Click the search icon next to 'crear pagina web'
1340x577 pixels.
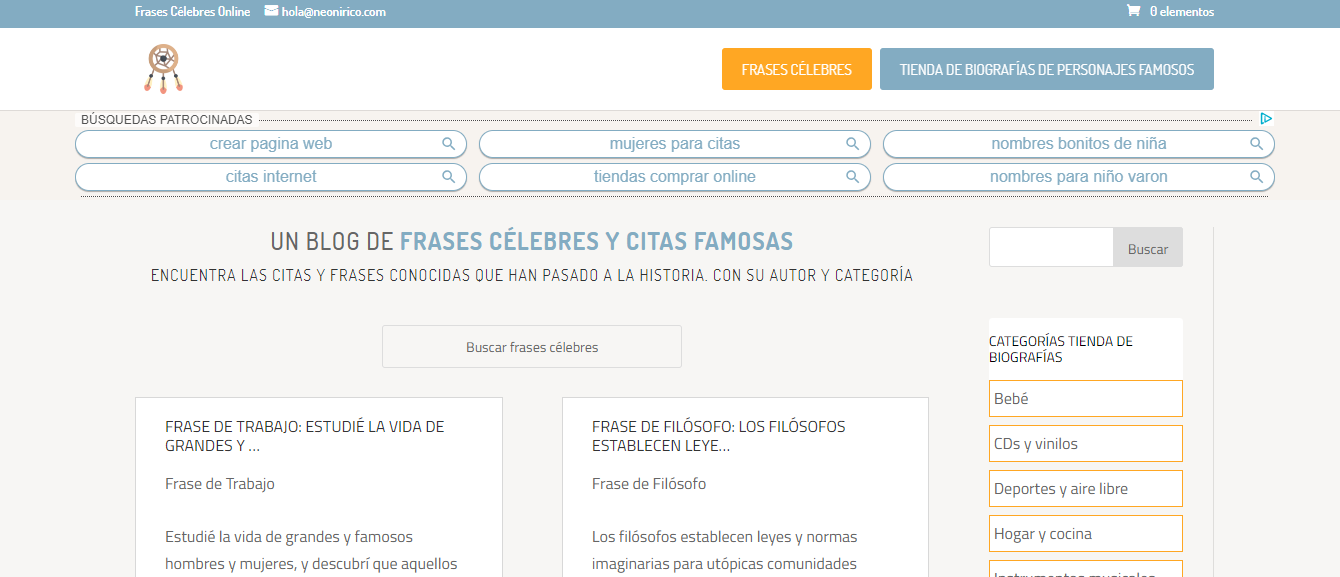(449, 144)
